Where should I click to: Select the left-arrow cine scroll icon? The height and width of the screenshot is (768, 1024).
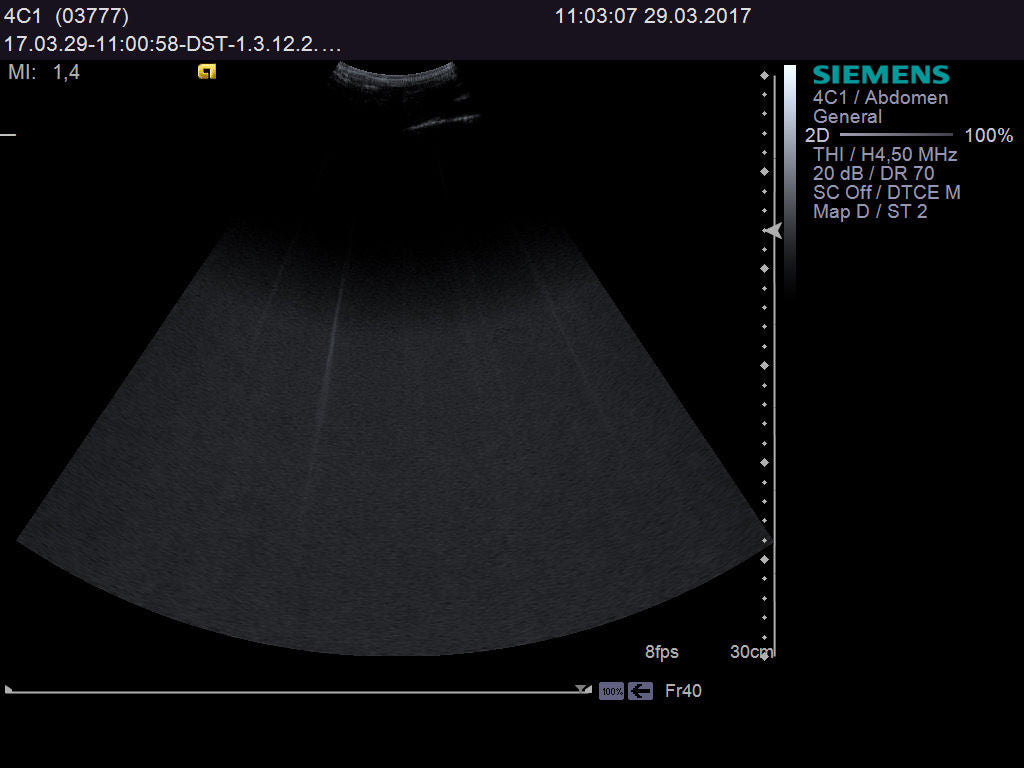click(x=640, y=690)
